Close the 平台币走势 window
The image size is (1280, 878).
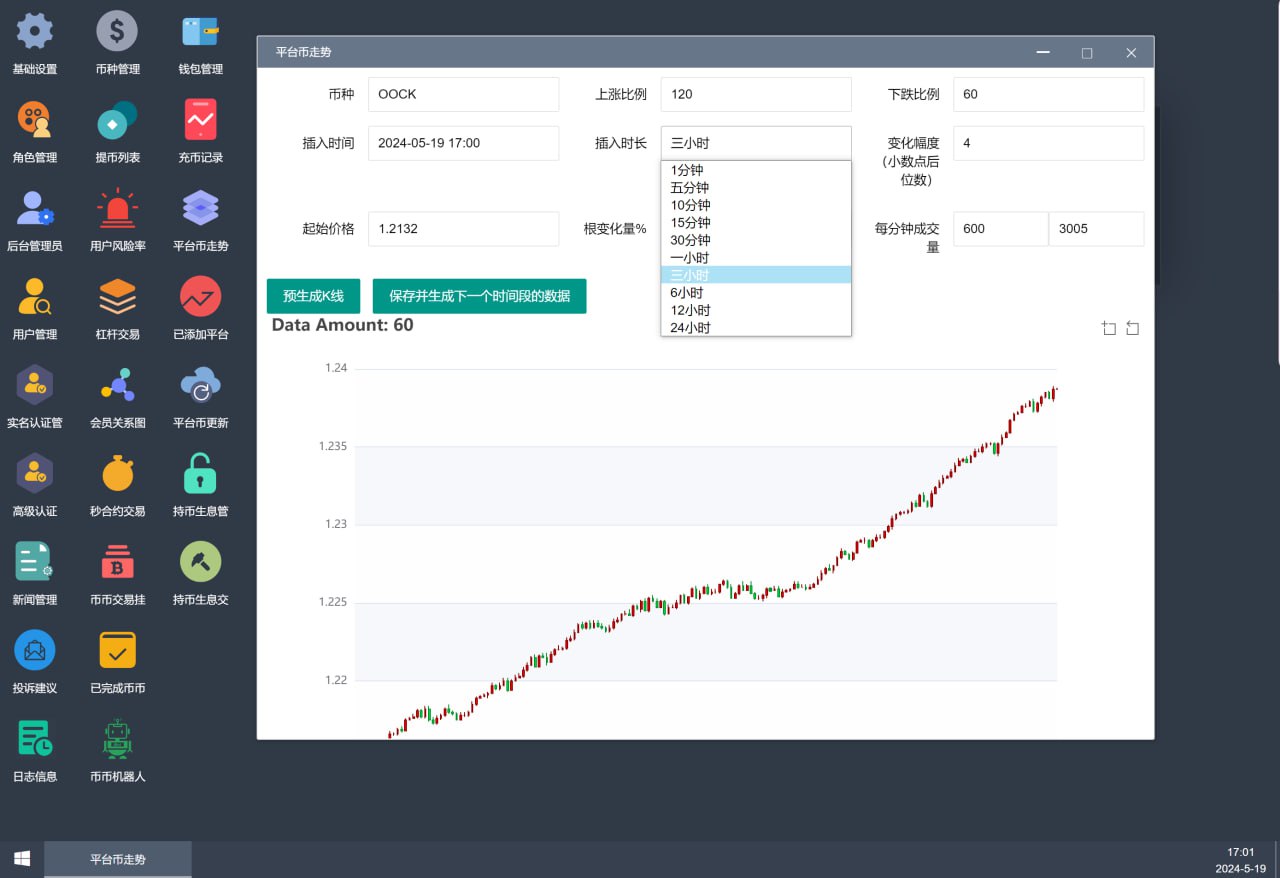(x=1131, y=53)
